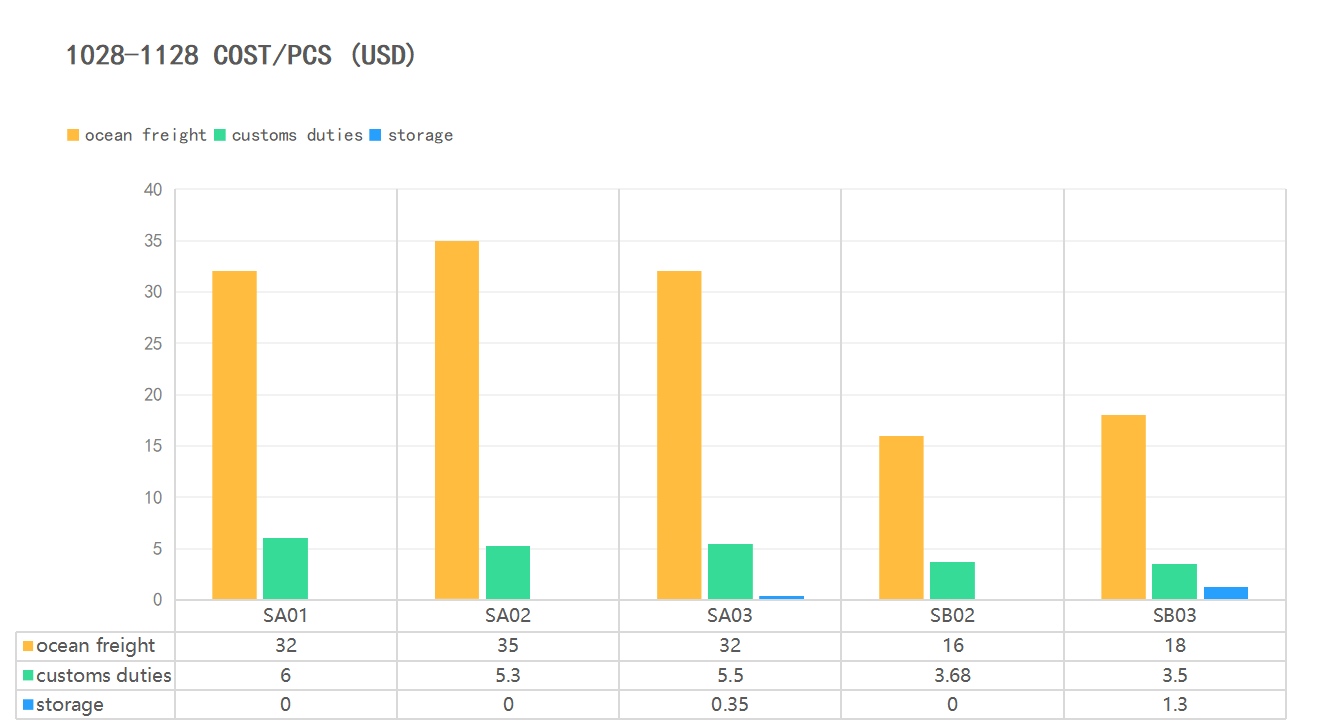This screenshot has width=1324, height=725.
Task: Click the SA01 customs duties bar
Action: (x=285, y=569)
